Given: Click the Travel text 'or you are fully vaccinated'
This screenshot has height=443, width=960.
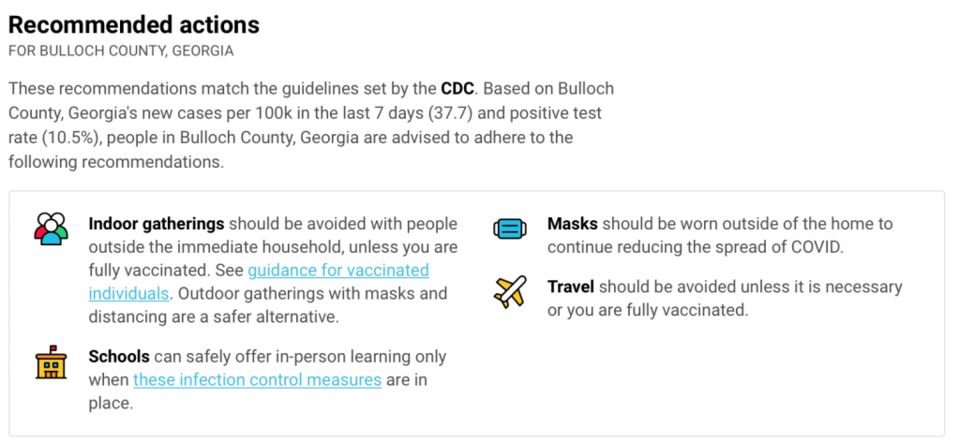Looking at the screenshot, I should (648, 310).
